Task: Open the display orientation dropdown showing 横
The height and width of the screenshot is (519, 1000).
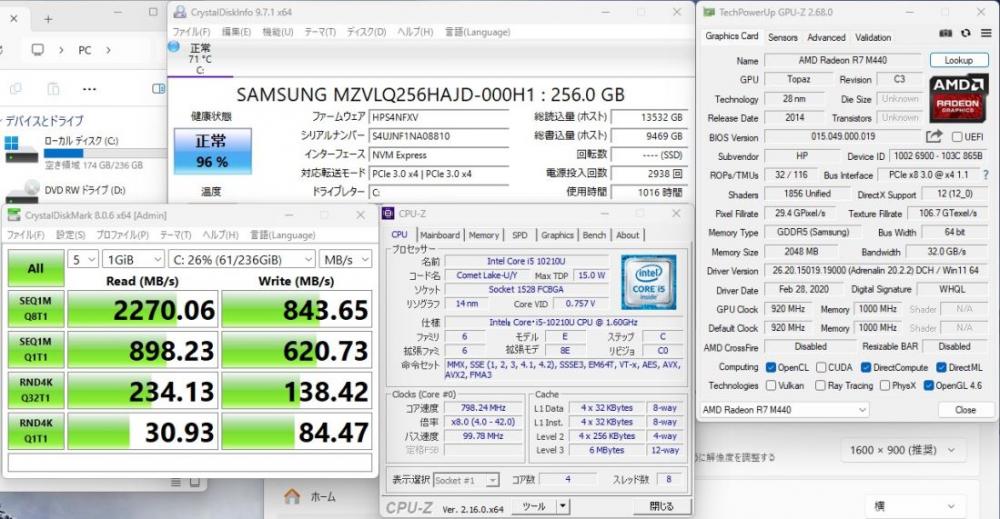Action: pos(915,506)
